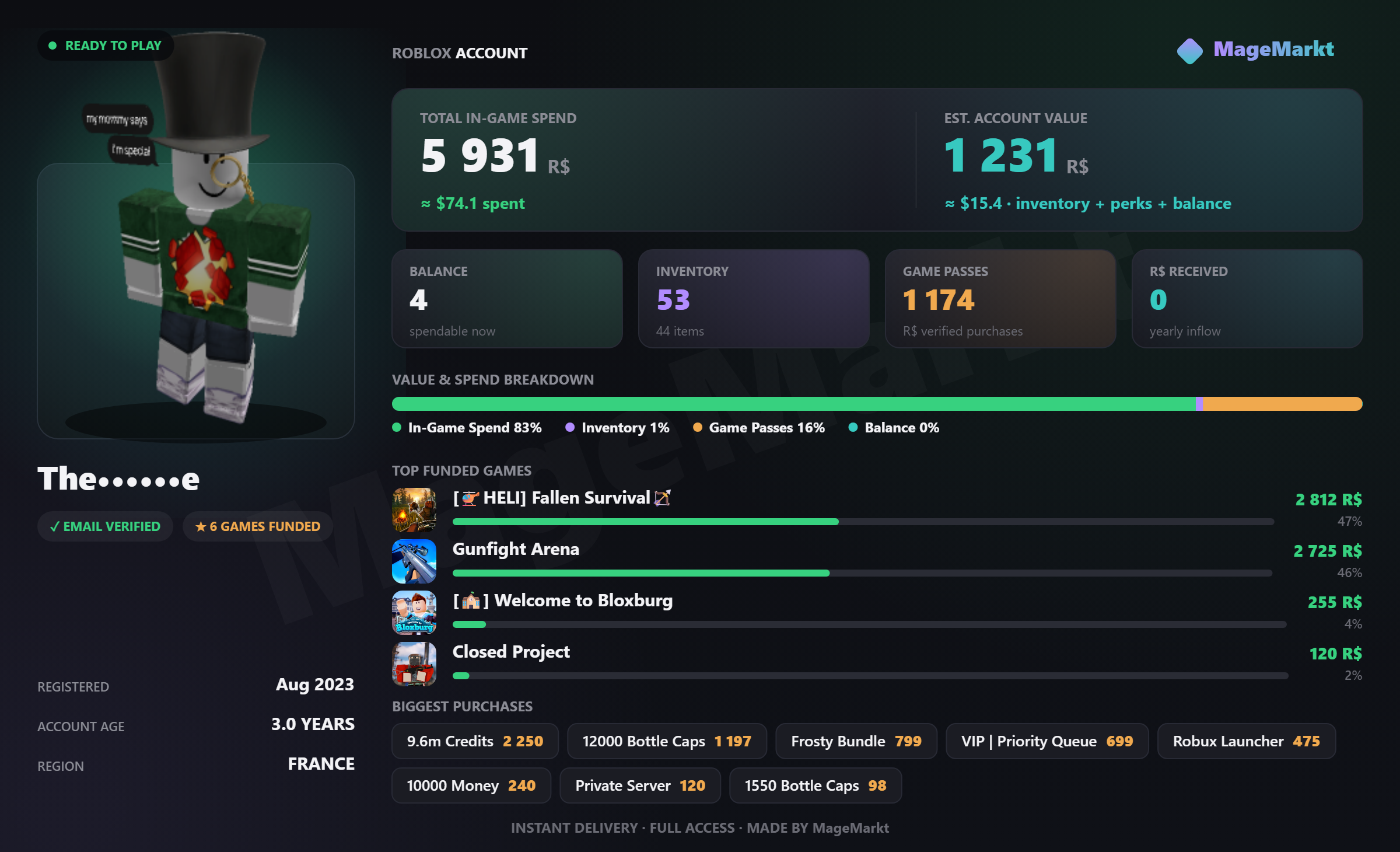The width and height of the screenshot is (1400, 852).
Task: Open the Gunfight Arena game thumbnail
Action: (x=414, y=561)
